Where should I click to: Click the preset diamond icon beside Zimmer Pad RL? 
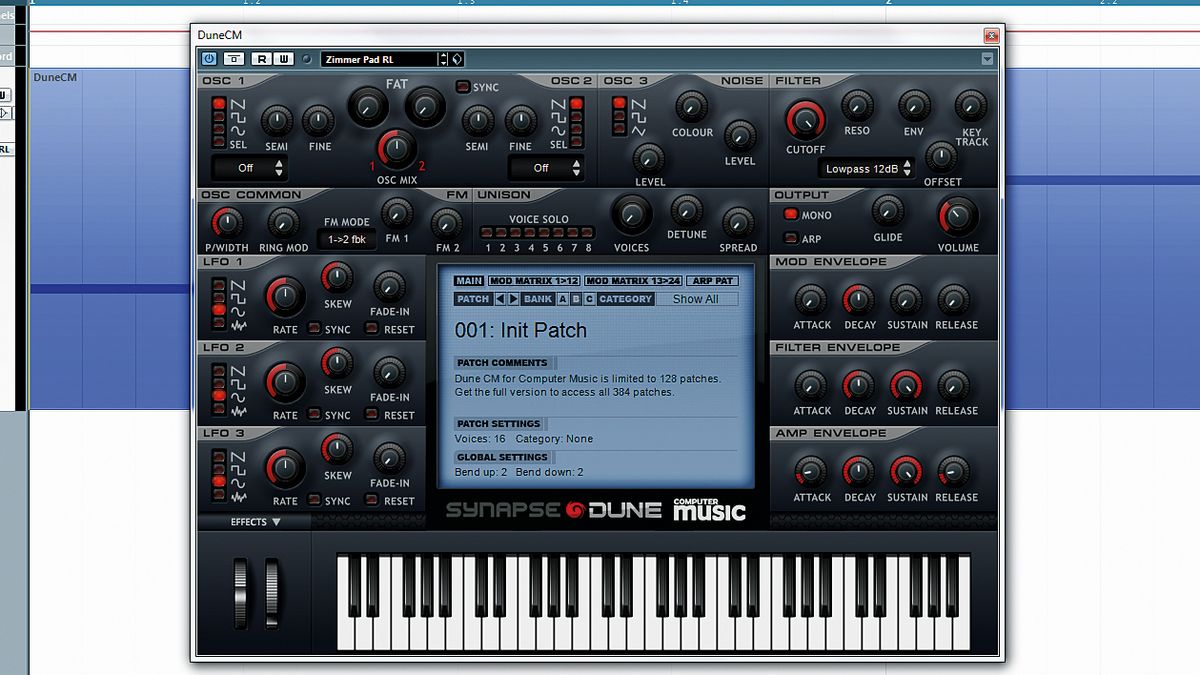tap(456, 59)
